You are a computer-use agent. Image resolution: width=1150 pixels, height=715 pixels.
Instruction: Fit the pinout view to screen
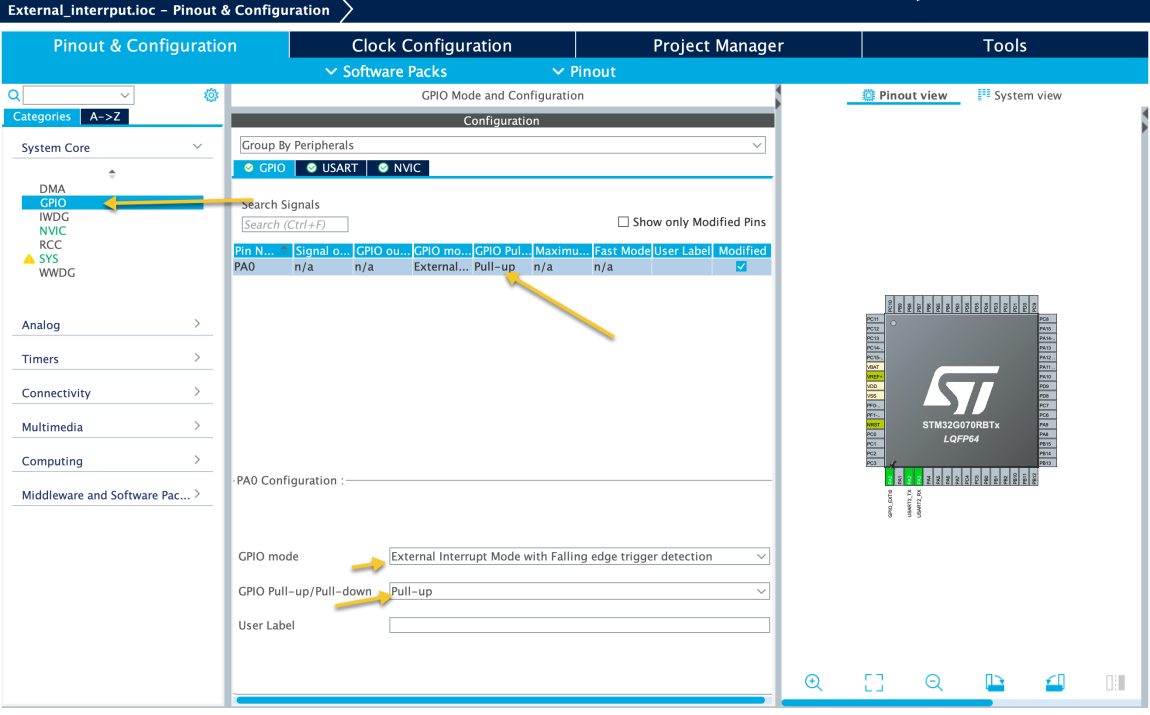click(x=874, y=682)
